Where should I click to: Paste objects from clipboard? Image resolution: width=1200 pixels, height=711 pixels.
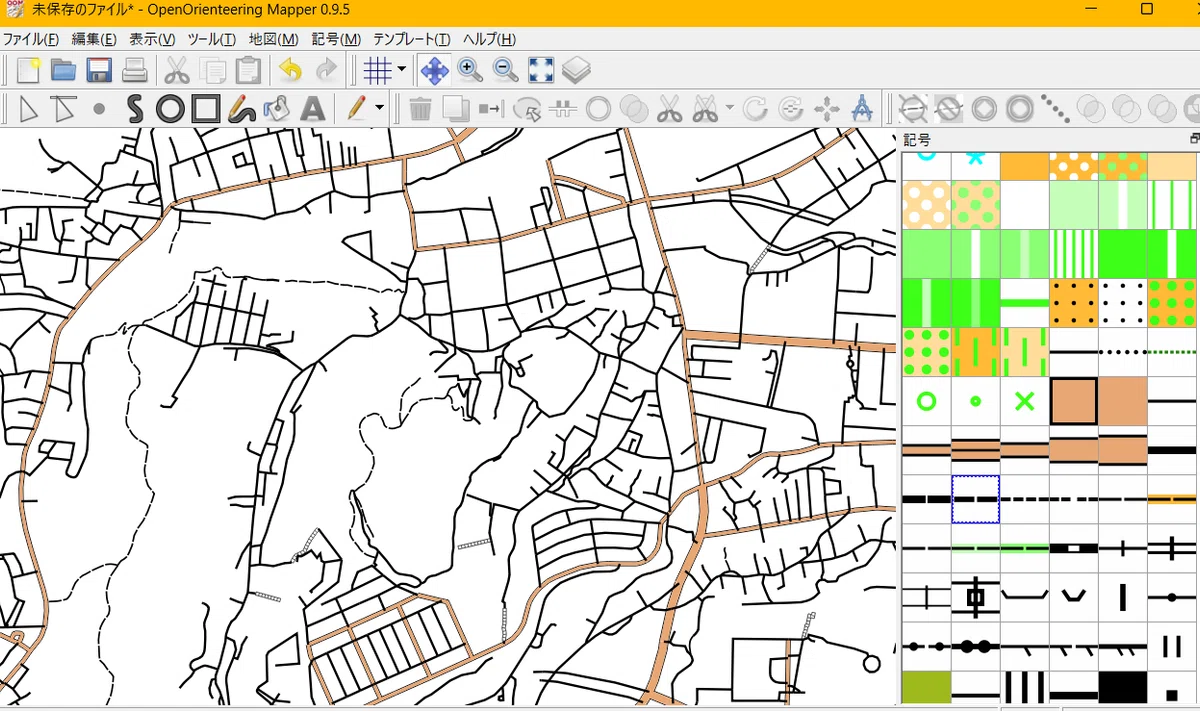click(248, 70)
